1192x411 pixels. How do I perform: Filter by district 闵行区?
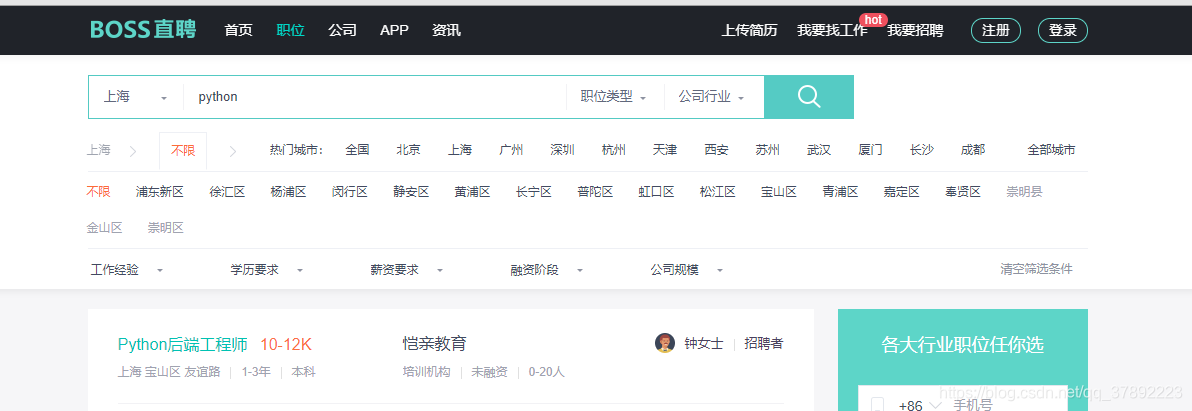(x=350, y=191)
